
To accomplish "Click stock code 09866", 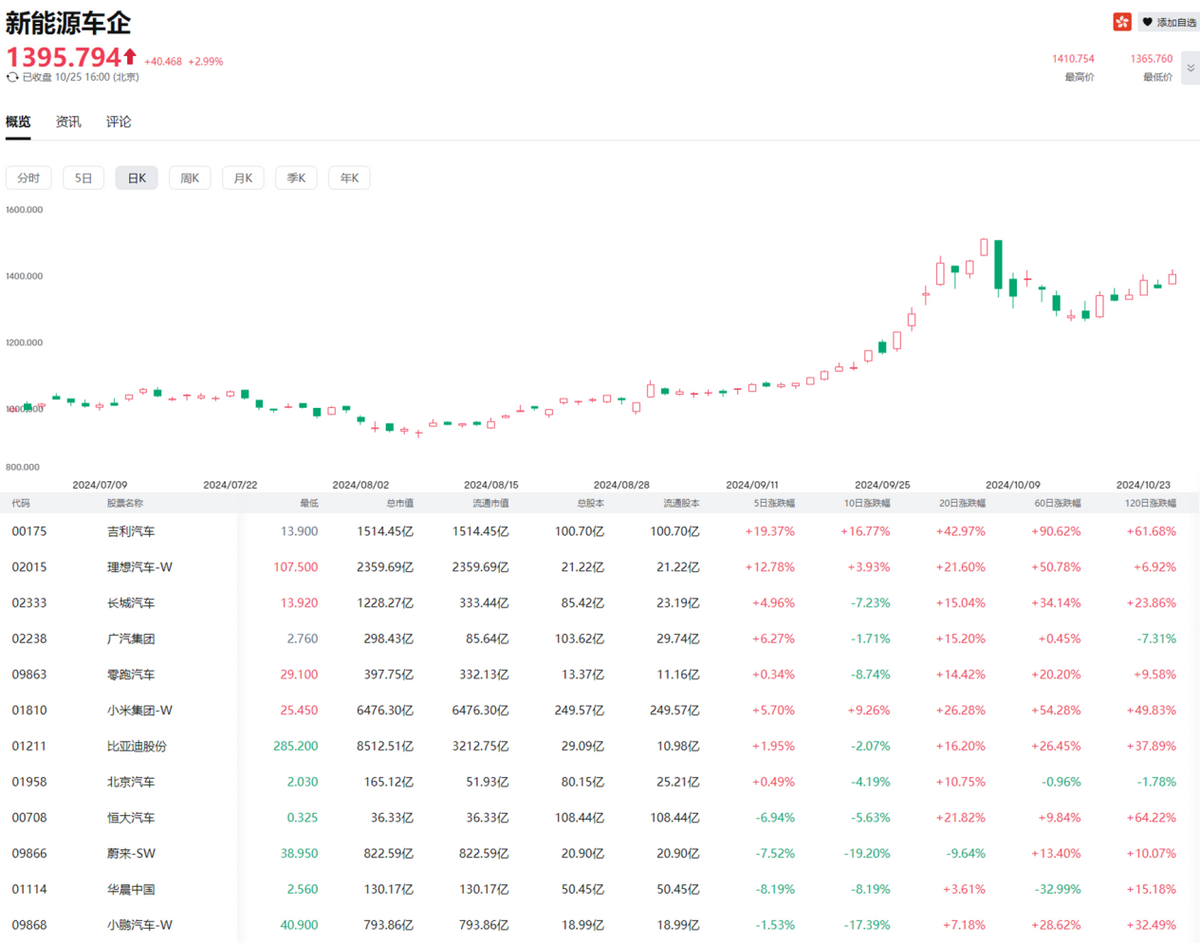I will click(x=29, y=853).
